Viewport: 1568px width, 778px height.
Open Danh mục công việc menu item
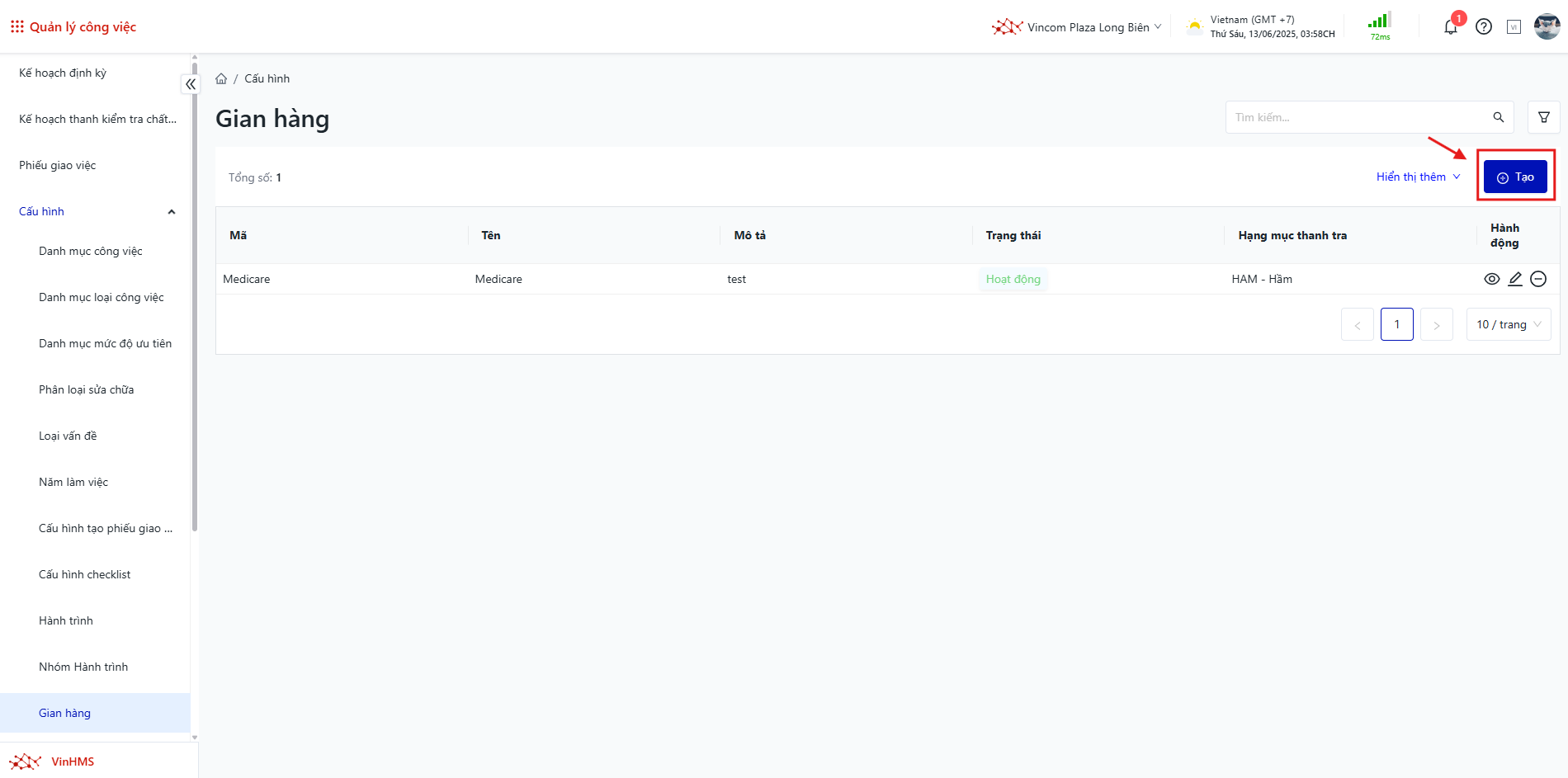pyautogui.click(x=91, y=252)
